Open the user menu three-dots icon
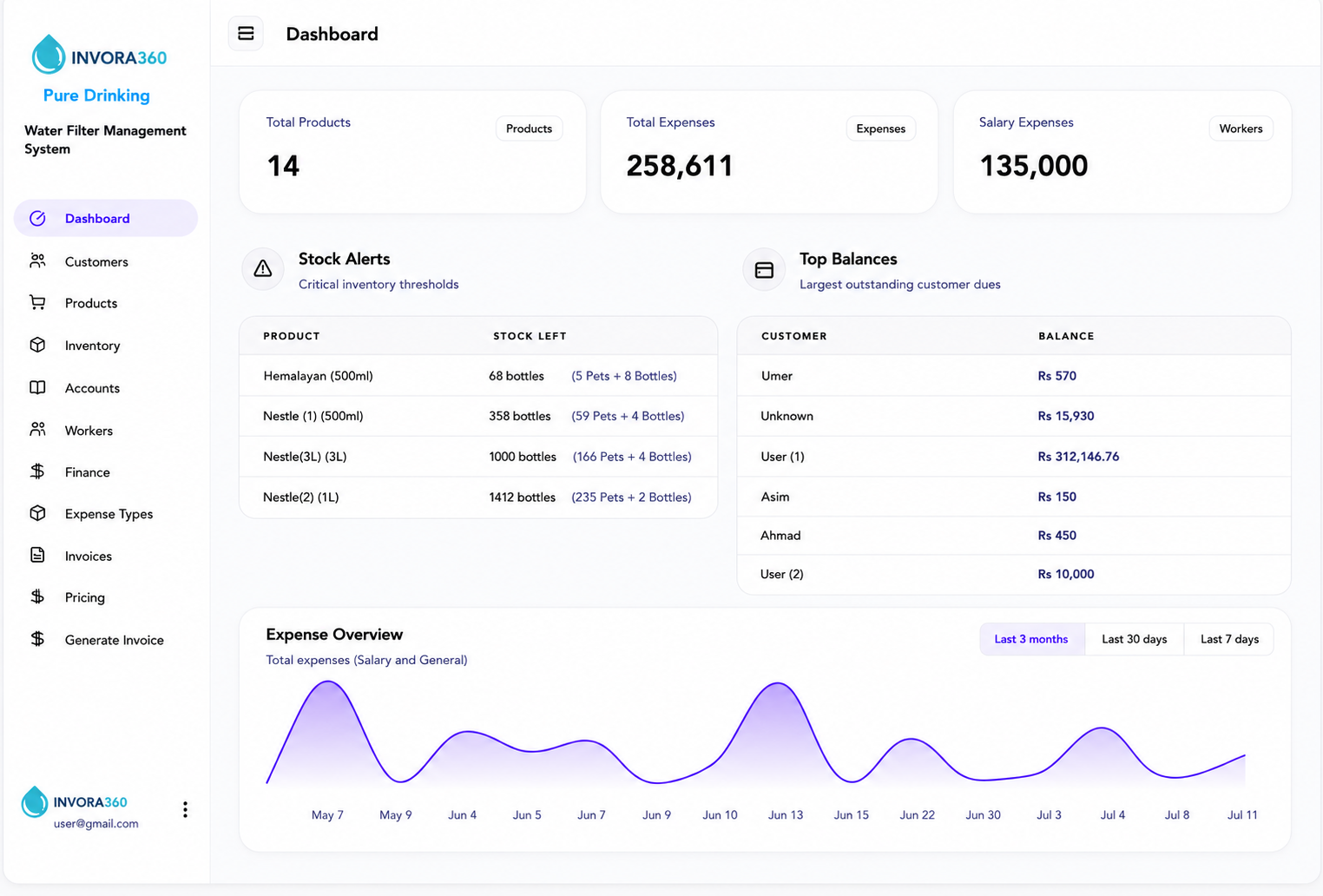1323x896 pixels. click(x=185, y=809)
